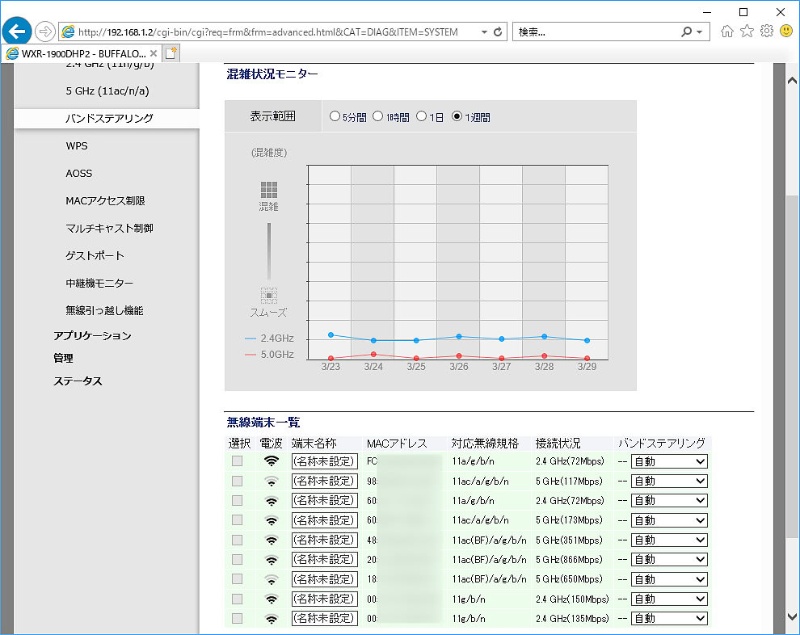Open the browser home icon
The image size is (800, 635).
(727, 31)
